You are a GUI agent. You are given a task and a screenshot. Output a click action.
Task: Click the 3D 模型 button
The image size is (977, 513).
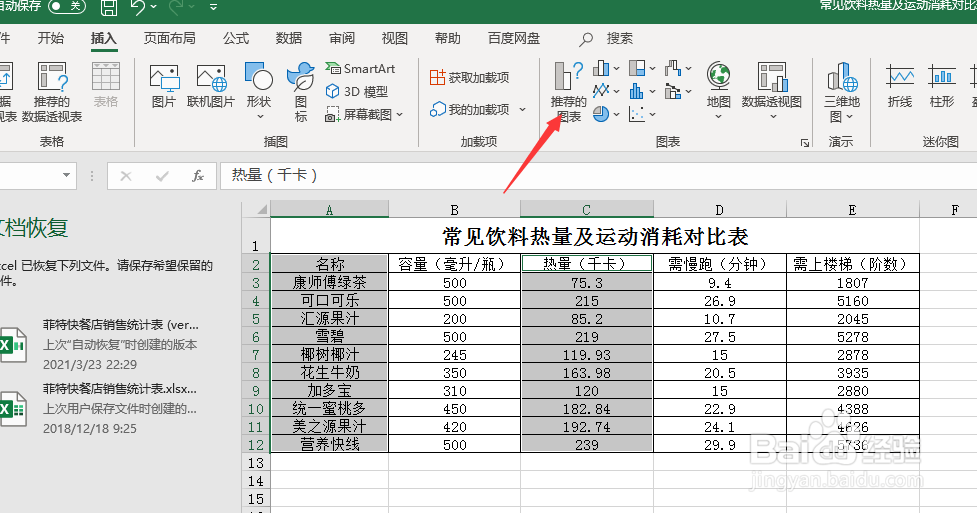click(357, 92)
